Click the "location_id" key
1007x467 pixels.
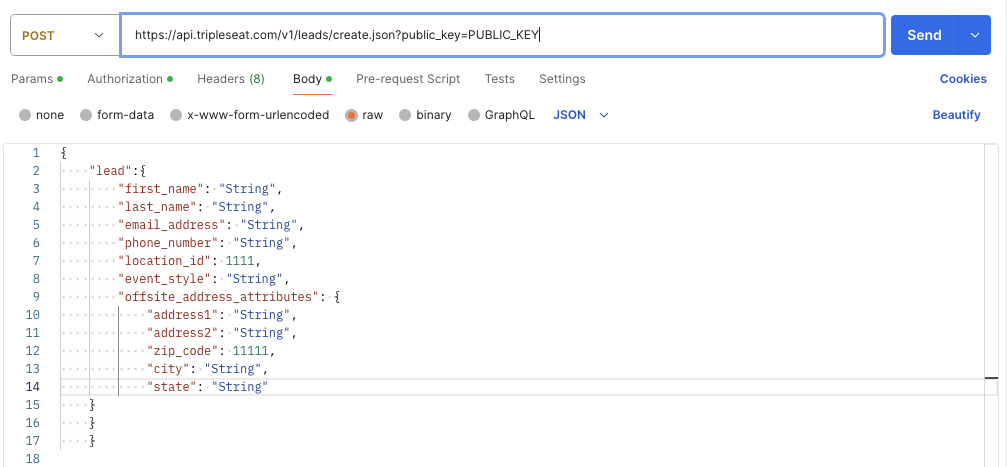(165, 261)
